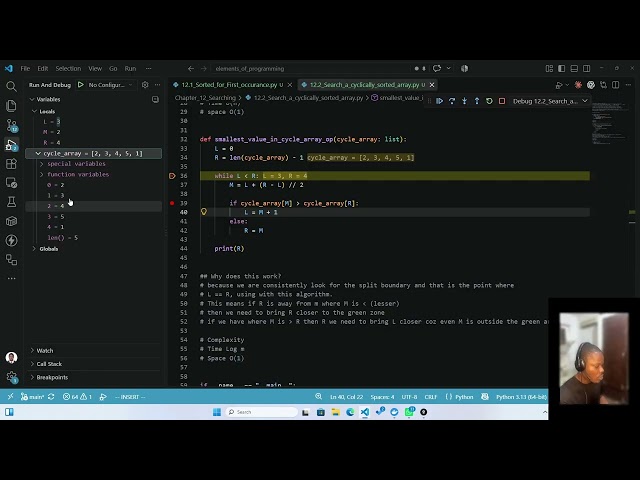Split the editor right
Viewport: 640px width, 480px height.
point(616,84)
